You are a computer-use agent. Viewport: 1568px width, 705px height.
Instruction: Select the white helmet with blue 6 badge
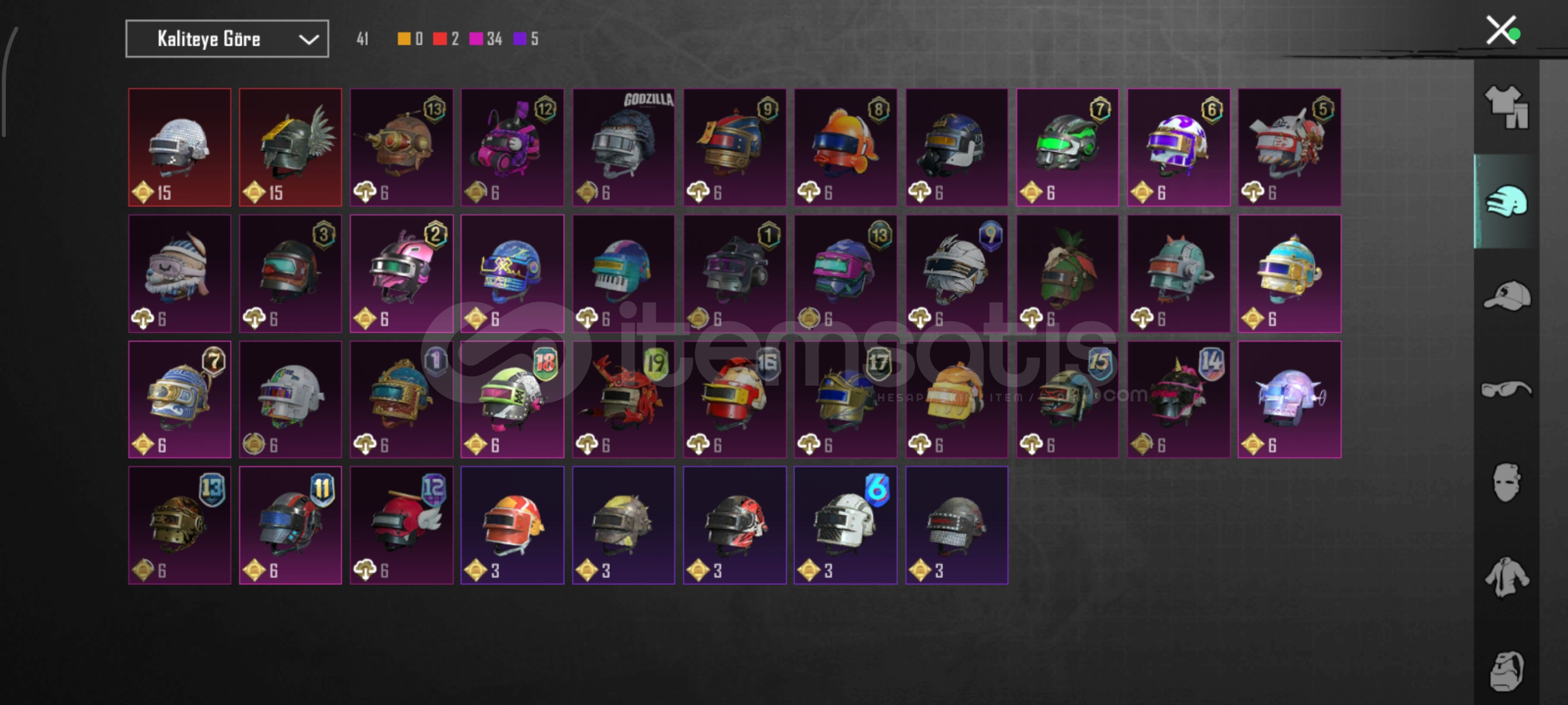pos(846,525)
